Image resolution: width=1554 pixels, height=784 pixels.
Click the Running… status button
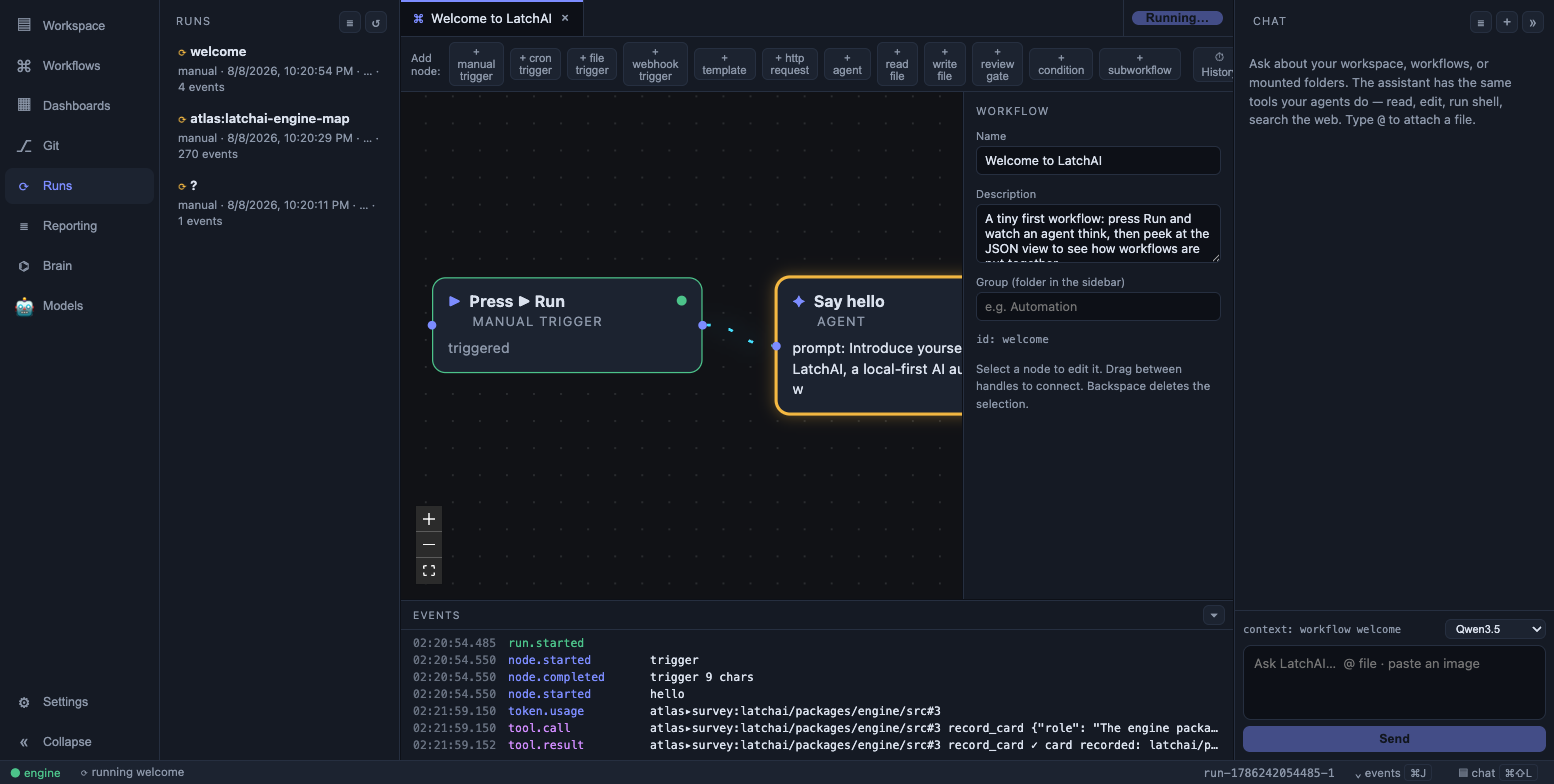click(x=1177, y=18)
